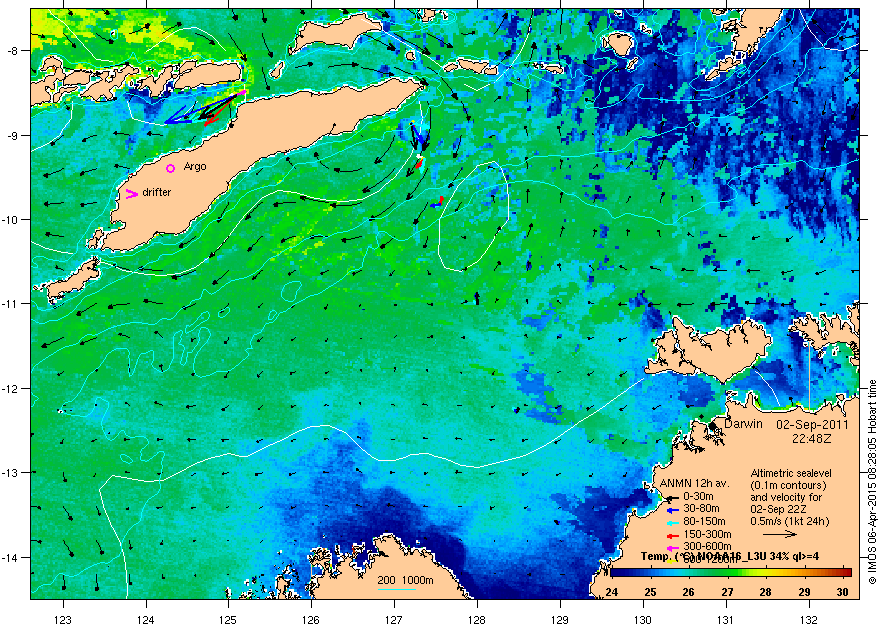The width and height of the screenshot is (880, 630).
Task: Click the colorbar value 26
Action: [x=689, y=592]
